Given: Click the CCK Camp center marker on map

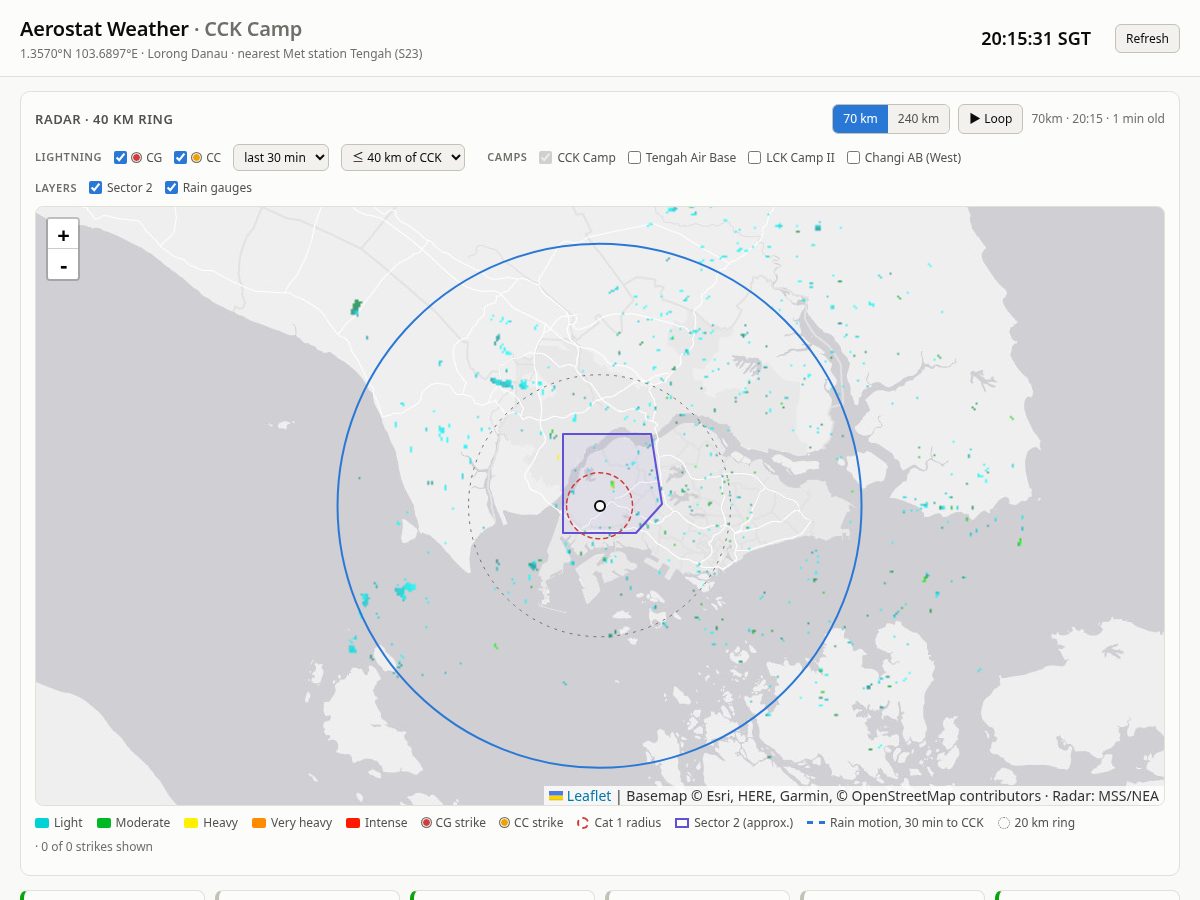Looking at the screenshot, I should [600, 506].
